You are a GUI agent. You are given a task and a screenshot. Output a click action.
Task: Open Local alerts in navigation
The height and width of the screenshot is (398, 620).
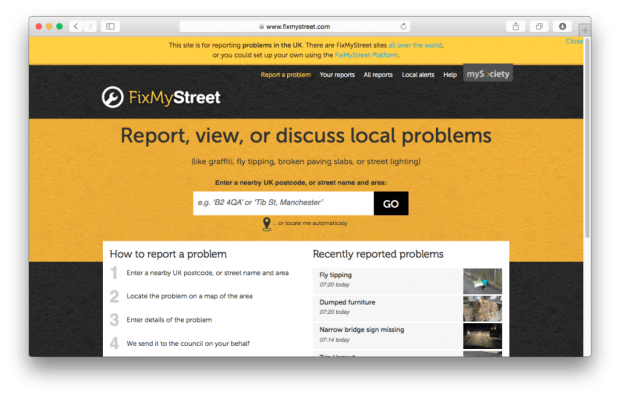coord(418,75)
